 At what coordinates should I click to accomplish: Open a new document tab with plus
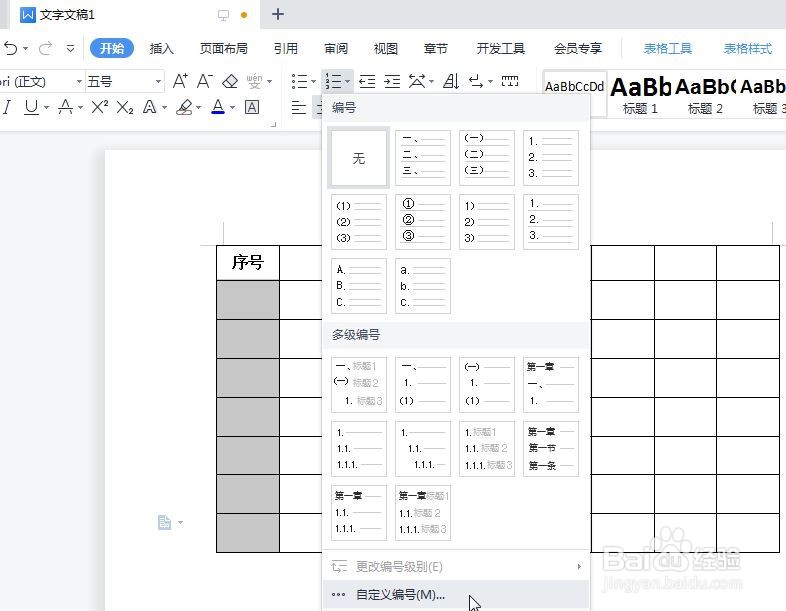click(x=278, y=14)
